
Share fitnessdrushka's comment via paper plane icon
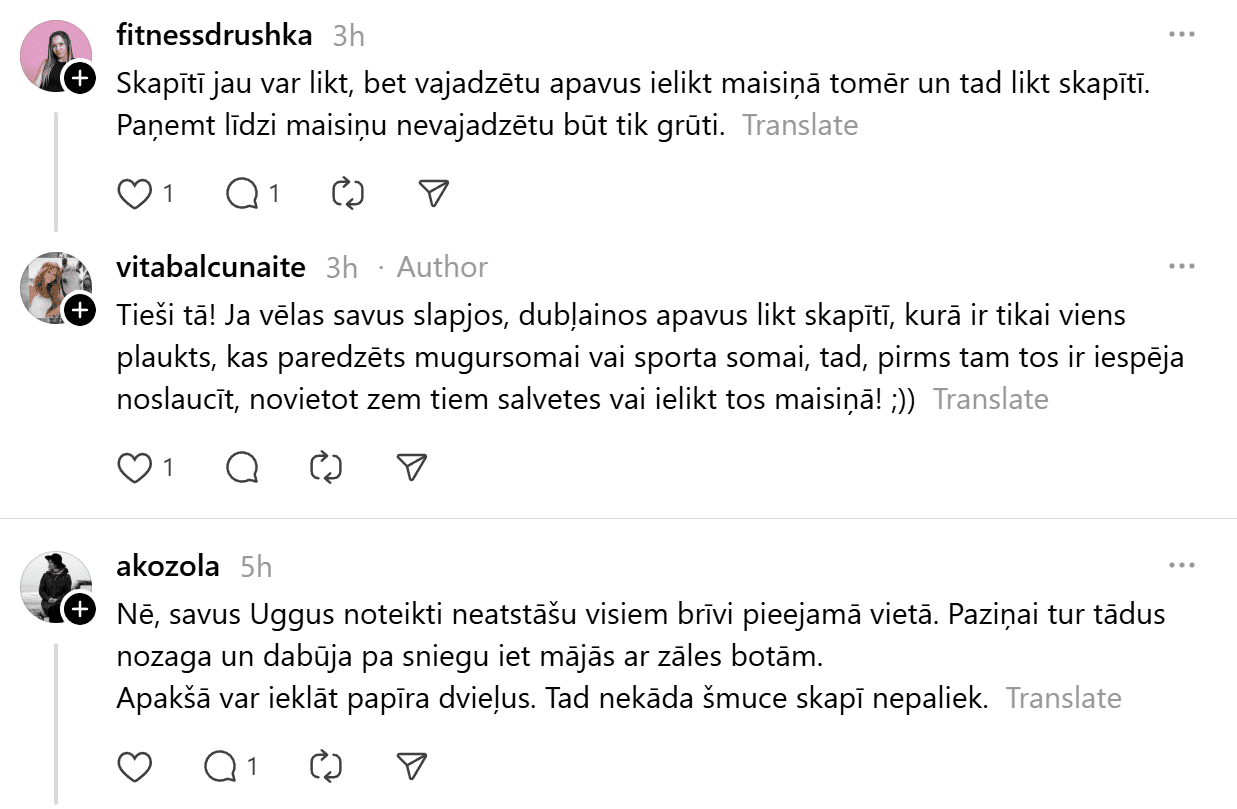click(433, 193)
